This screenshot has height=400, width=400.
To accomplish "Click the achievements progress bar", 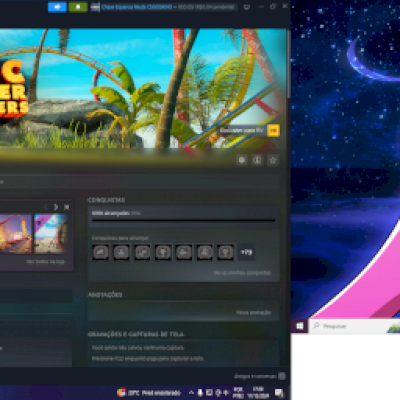I will (183, 220).
